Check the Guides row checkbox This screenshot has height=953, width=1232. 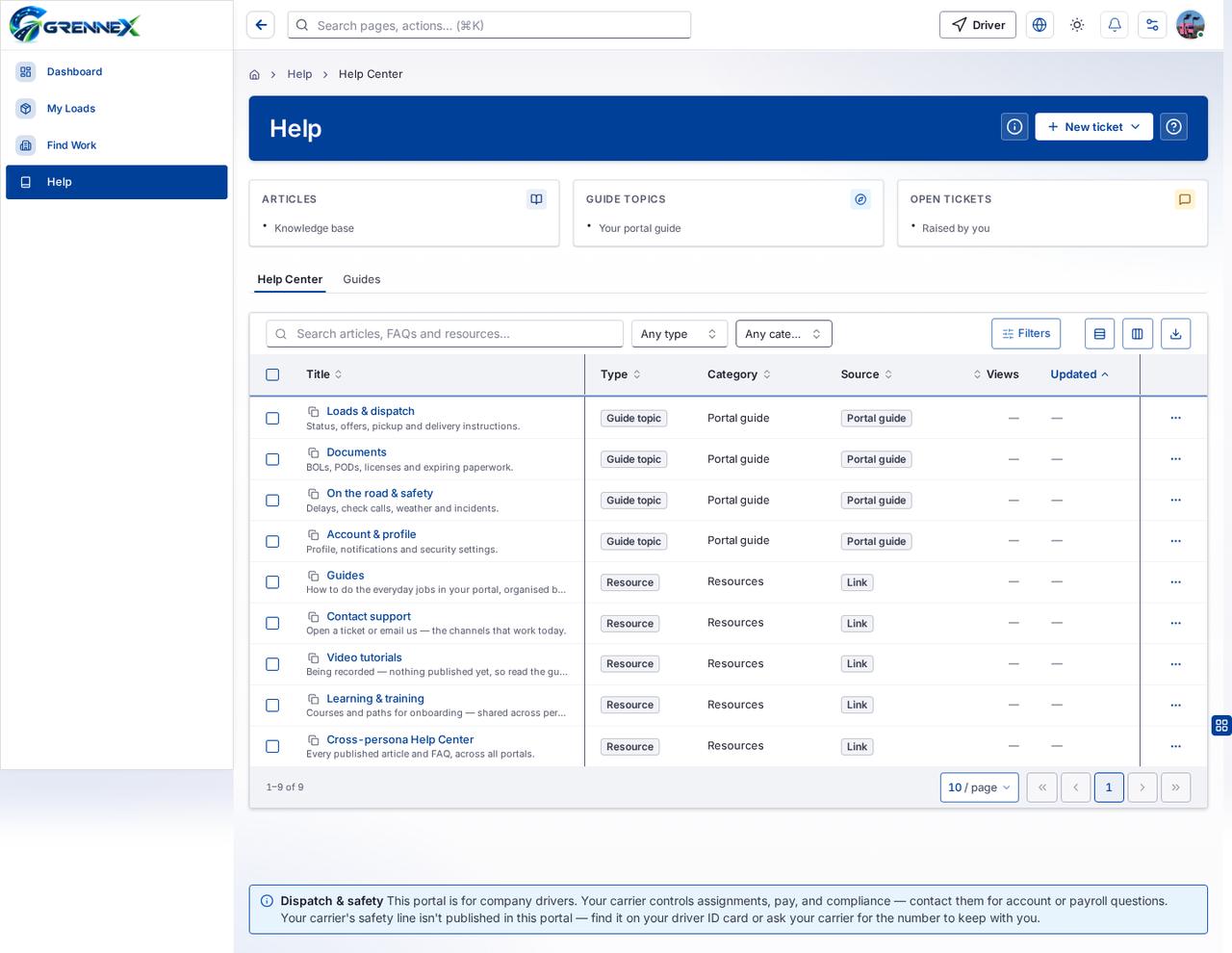point(272,582)
